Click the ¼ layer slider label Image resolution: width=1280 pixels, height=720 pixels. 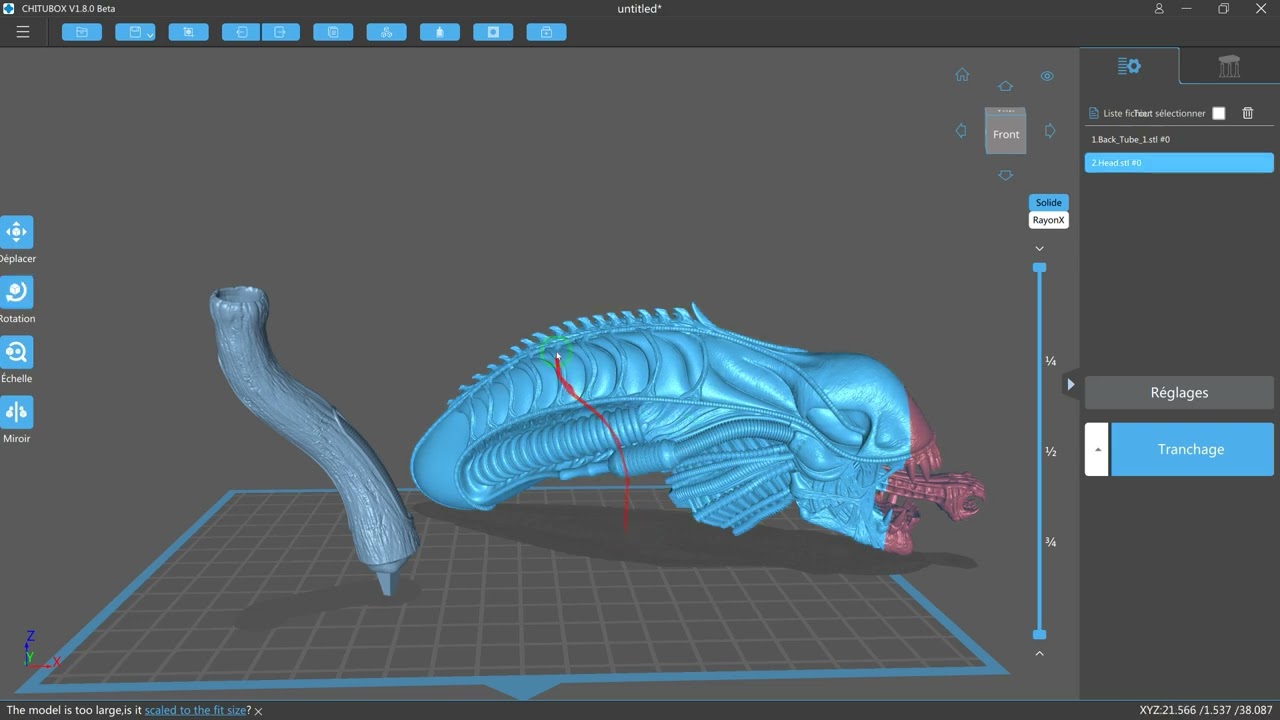[x=1051, y=361]
